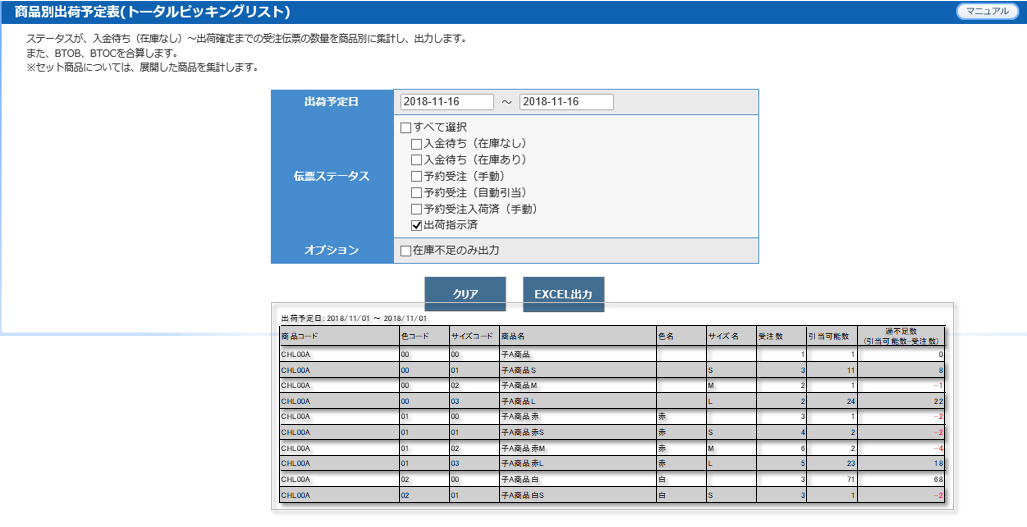Enable 在庫不足のみ出力 option

(406, 250)
